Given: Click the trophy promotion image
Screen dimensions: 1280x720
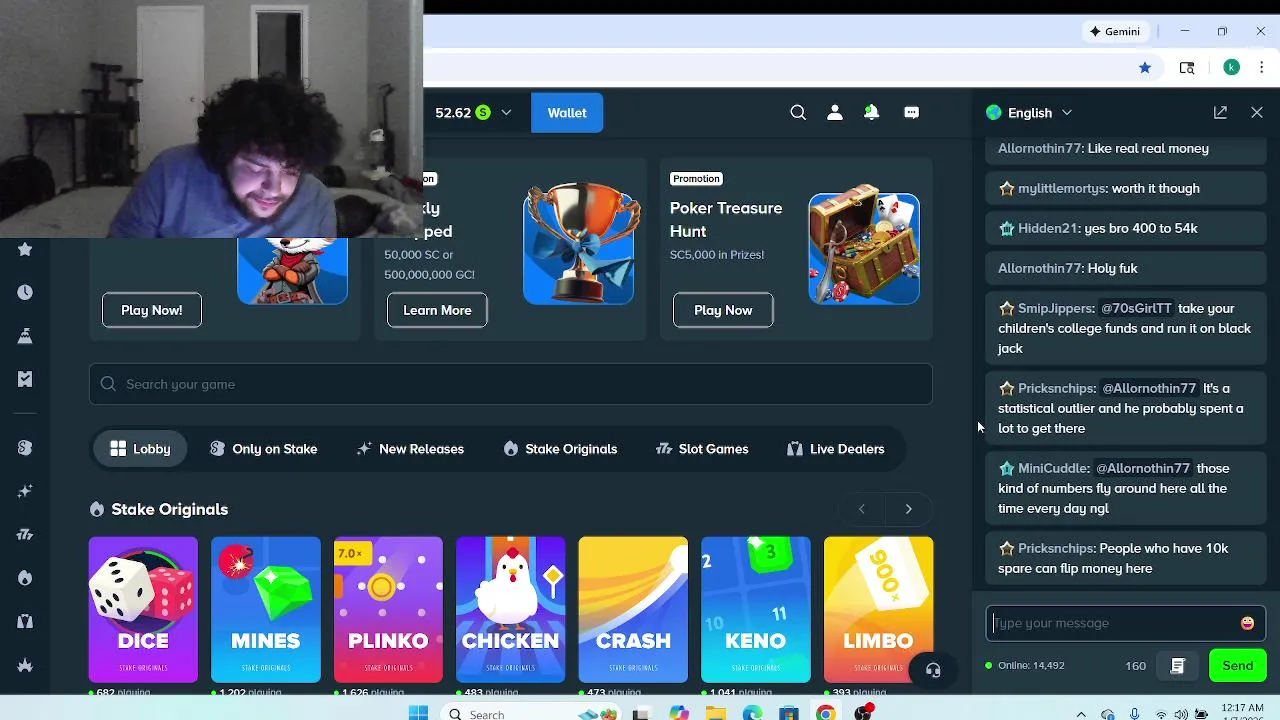Looking at the screenshot, I should 578,243.
